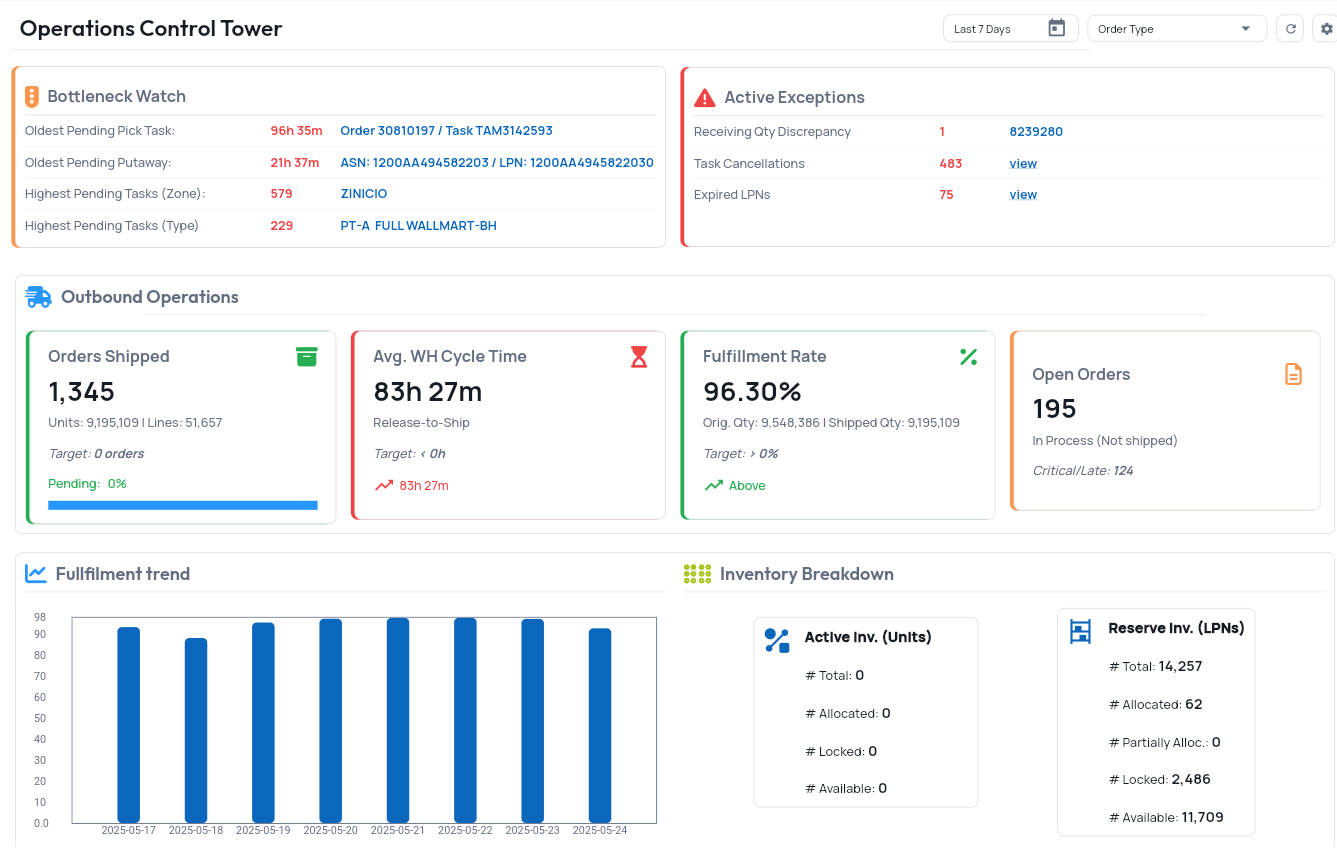Screen dimensions: 1337x848
Task: Click the Outbound Operations truck icon
Action: point(38,297)
